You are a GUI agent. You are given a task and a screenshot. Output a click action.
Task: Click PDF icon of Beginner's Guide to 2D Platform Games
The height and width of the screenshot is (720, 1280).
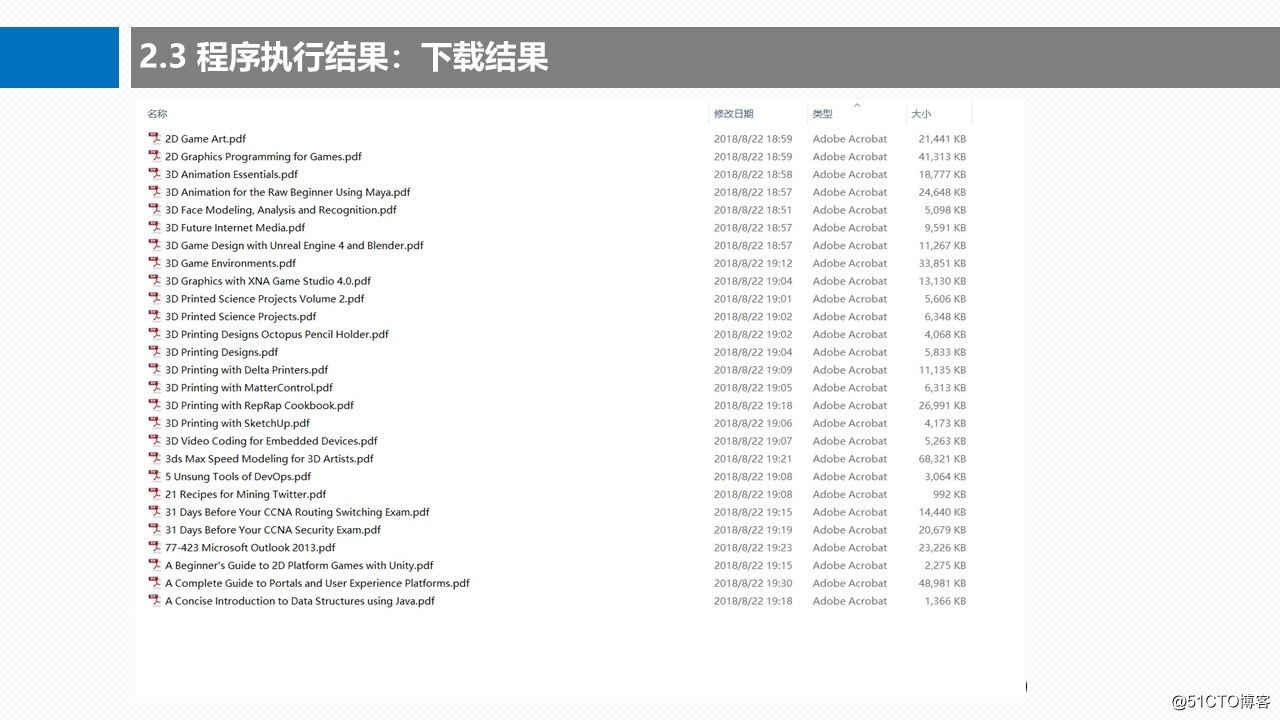pos(155,565)
